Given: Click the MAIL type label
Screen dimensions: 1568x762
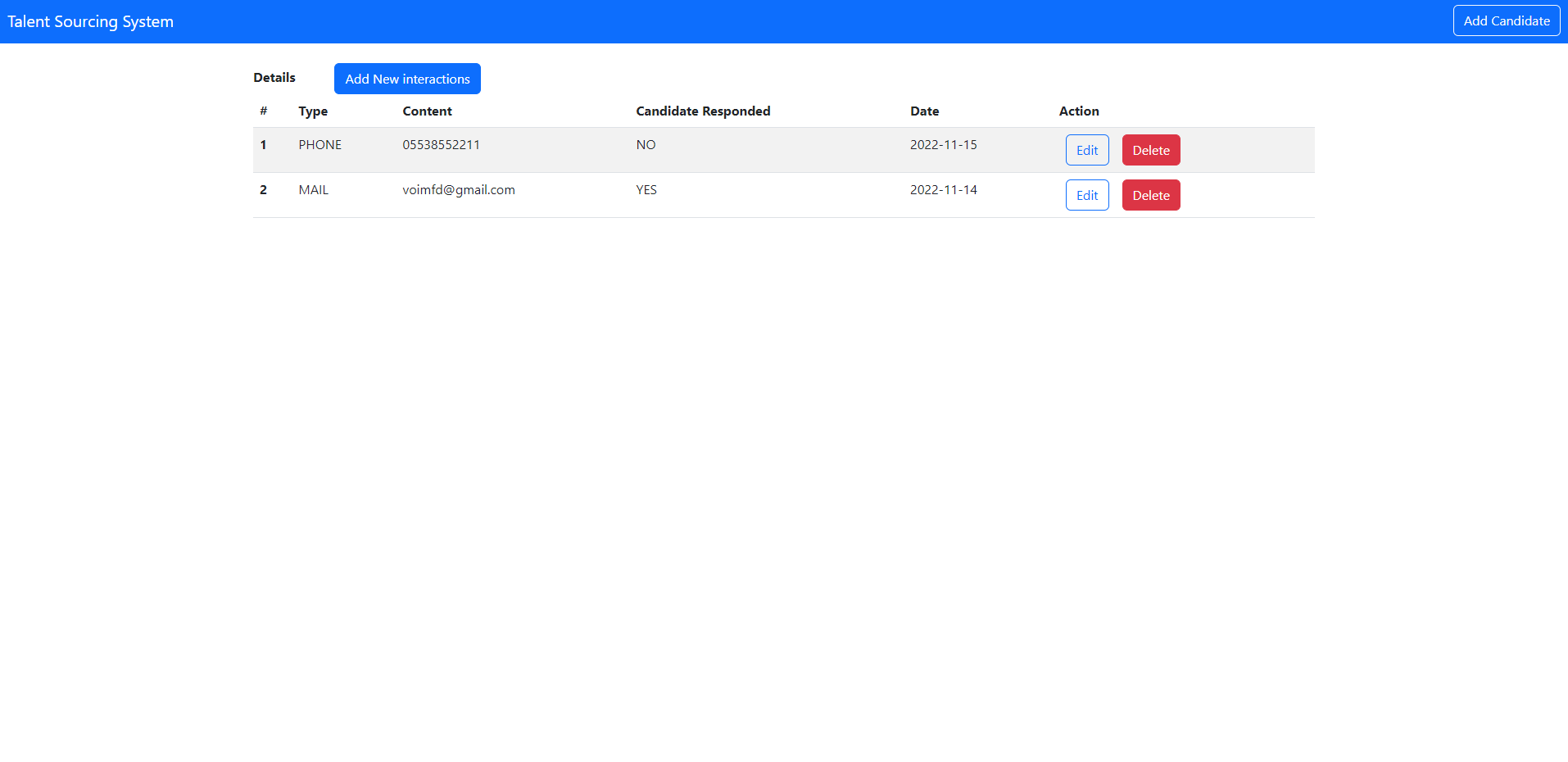Looking at the screenshot, I should click(313, 189).
